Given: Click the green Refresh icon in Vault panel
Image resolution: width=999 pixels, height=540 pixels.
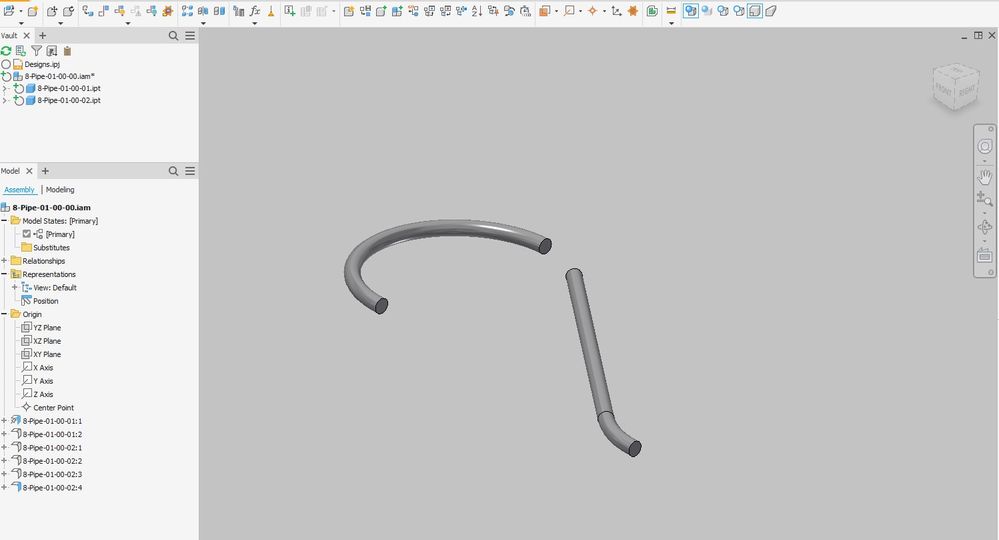Looking at the screenshot, I should pos(6,51).
